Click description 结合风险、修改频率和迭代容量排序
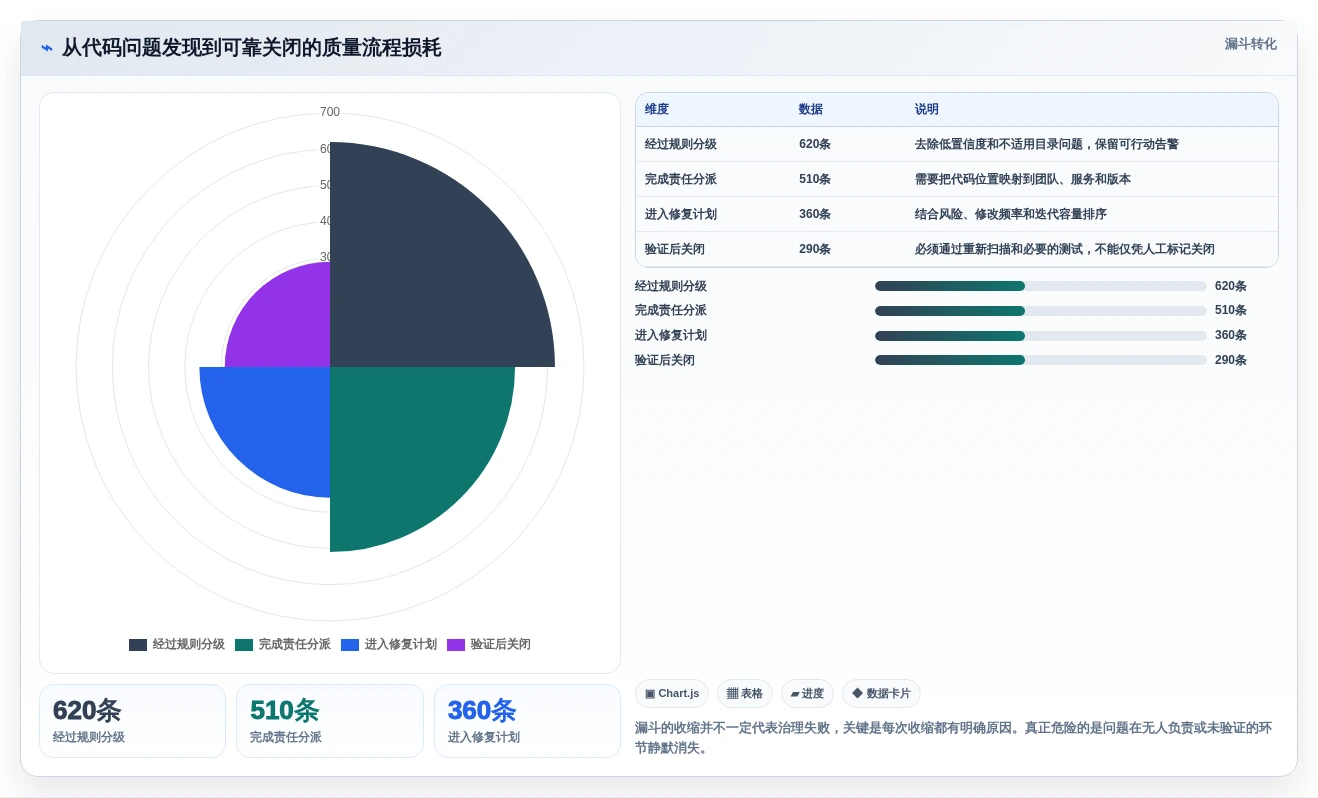 point(1011,214)
